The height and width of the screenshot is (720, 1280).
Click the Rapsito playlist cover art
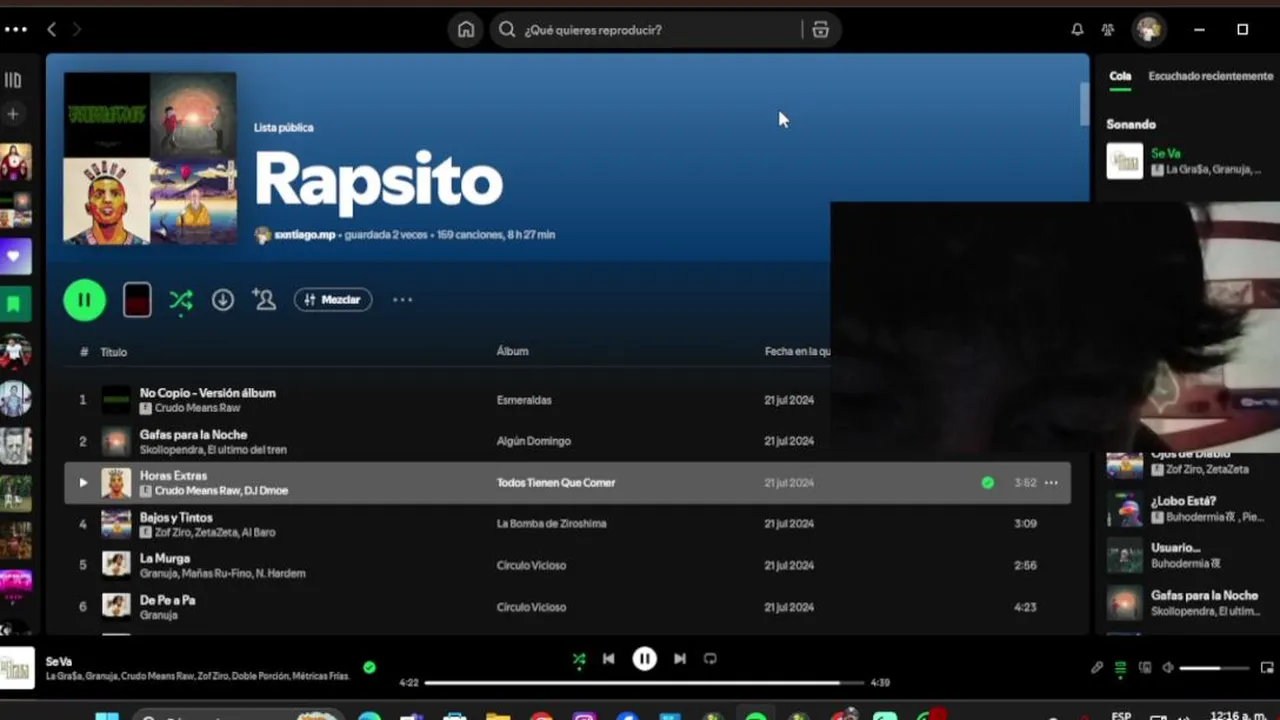pos(150,158)
